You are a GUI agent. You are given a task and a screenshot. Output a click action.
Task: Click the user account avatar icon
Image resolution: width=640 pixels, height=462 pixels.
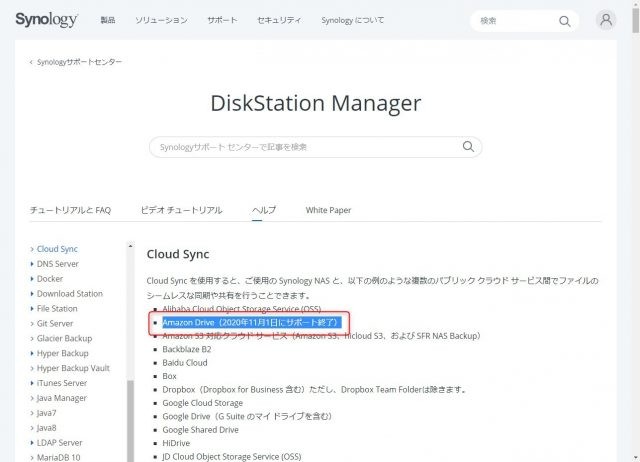pos(605,20)
